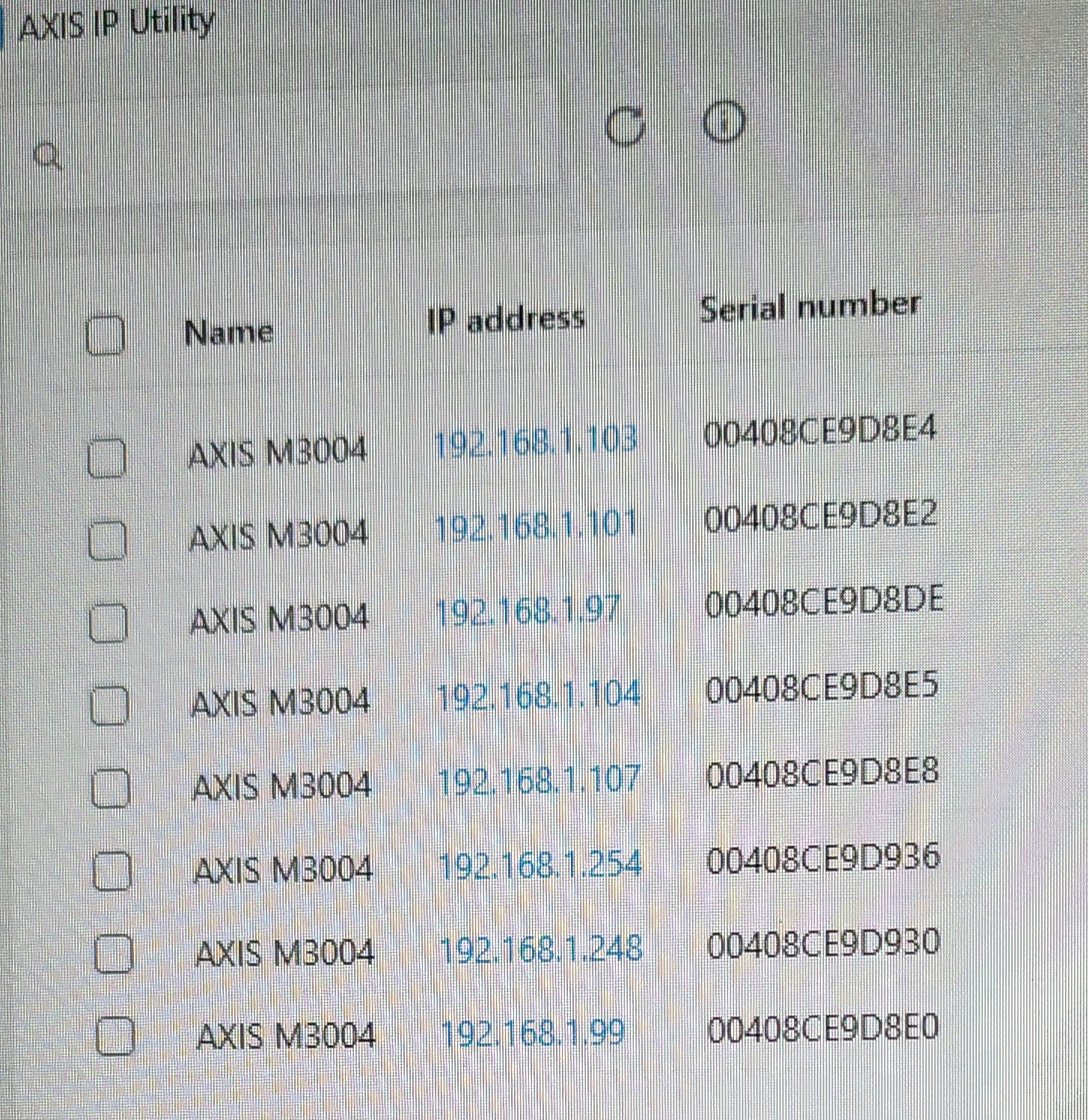Open IP address link 192.168.1.103
The height and width of the screenshot is (1120, 1088).
[x=535, y=441]
